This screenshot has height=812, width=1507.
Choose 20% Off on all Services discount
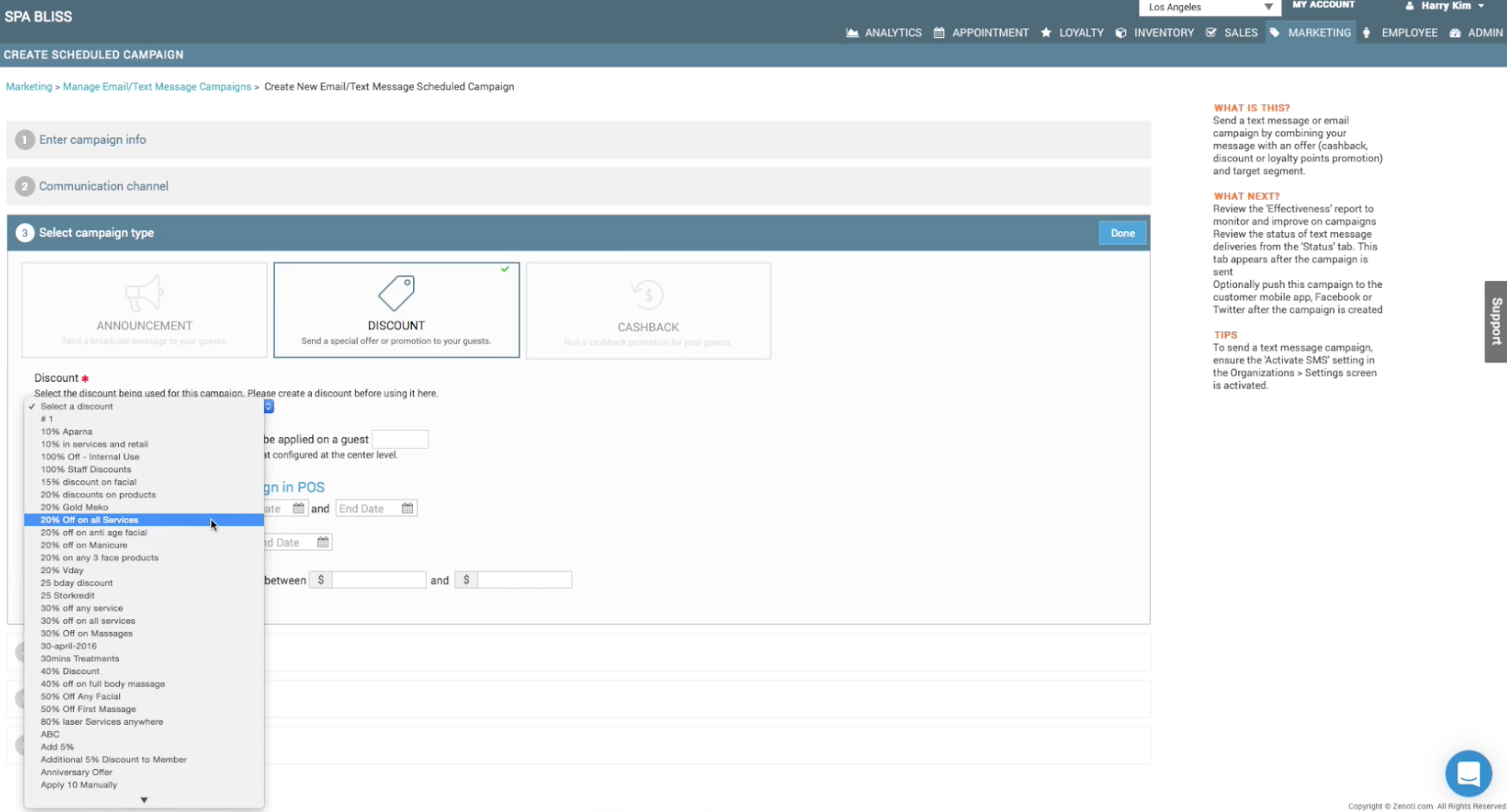tap(90, 520)
